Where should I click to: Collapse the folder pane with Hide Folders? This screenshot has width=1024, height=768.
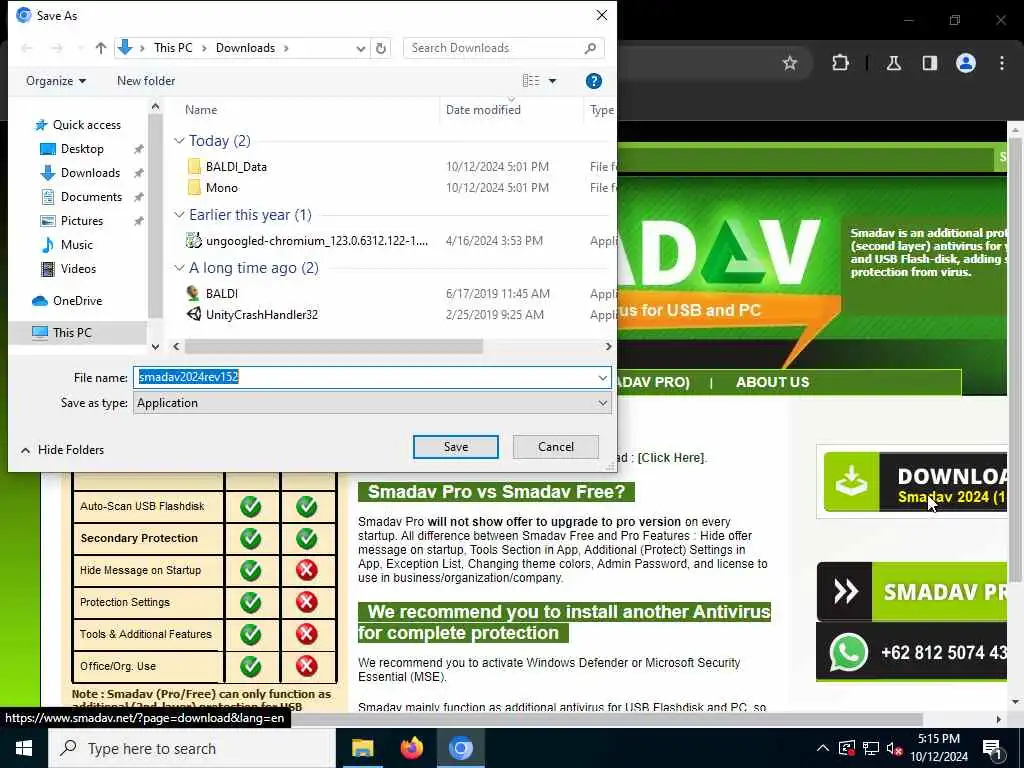pos(63,450)
